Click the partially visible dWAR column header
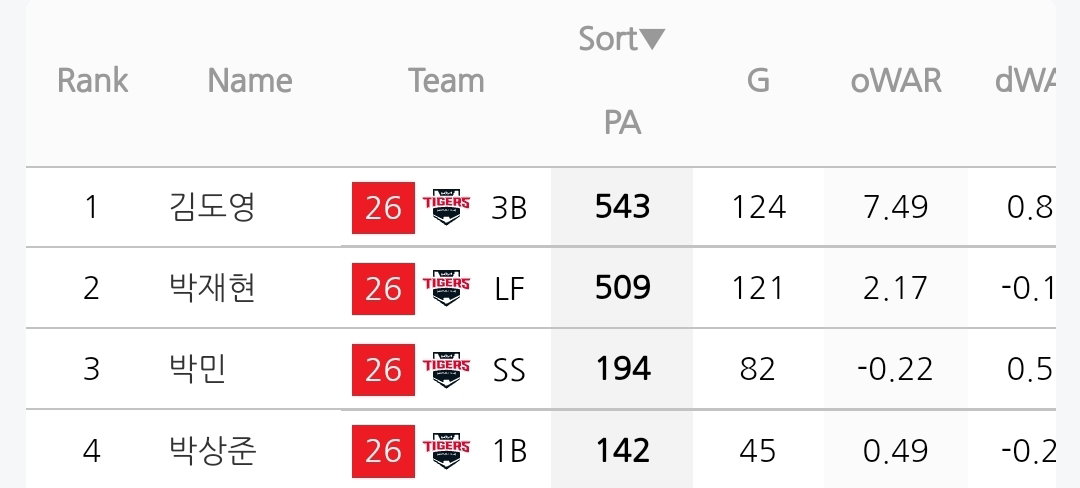This screenshot has width=1080, height=488. pyautogui.click(x=1025, y=81)
